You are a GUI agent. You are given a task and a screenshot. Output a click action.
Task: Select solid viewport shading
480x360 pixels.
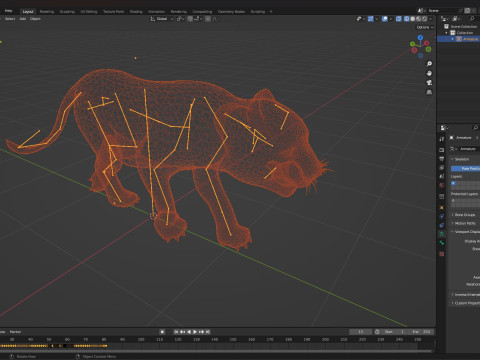[x=413, y=19]
